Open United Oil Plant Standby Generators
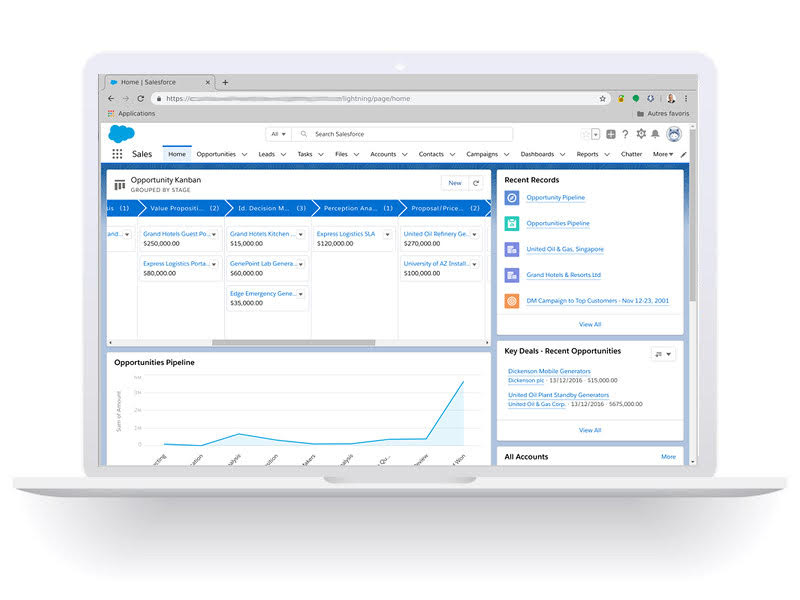The image size is (800, 600). point(558,395)
